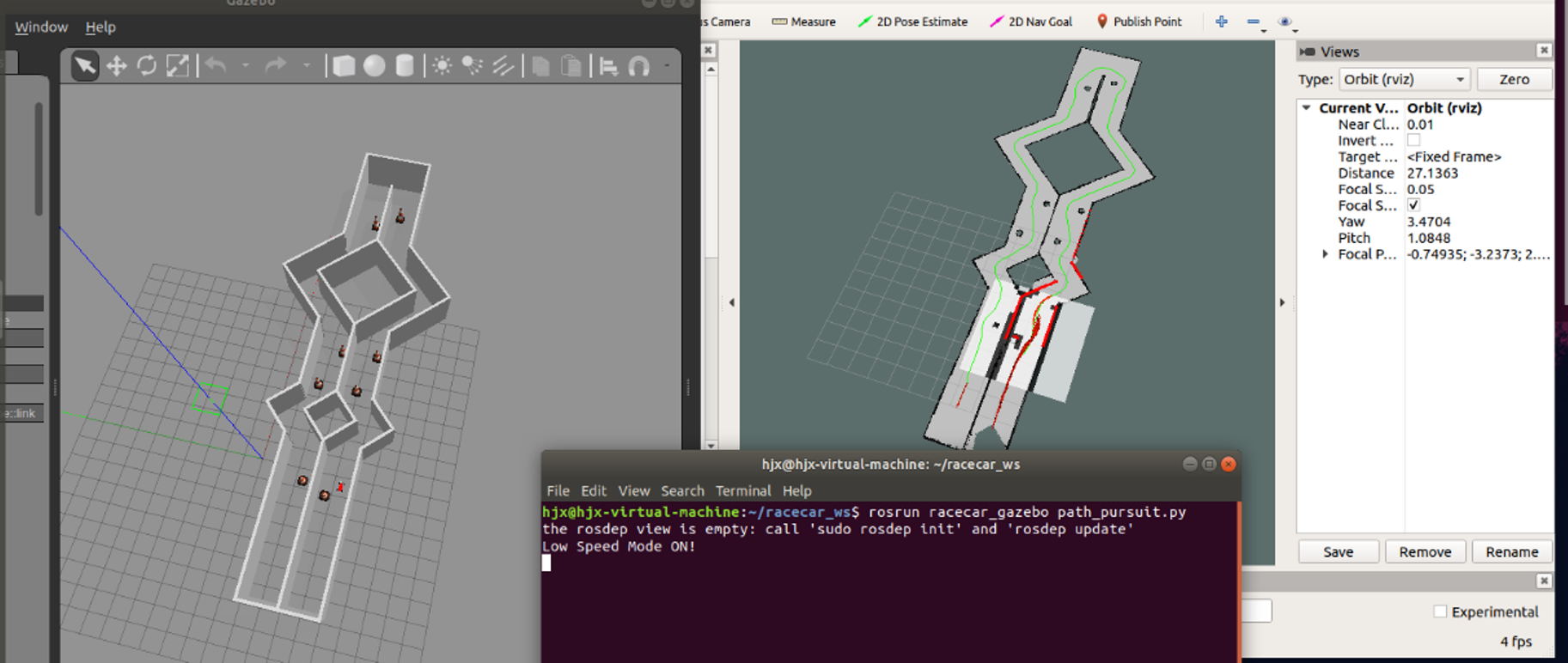Click the copy icon in Gazebo toolbar
Image resolution: width=1568 pixels, height=663 pixels.
pyautogui.click(x=540, y=66)
